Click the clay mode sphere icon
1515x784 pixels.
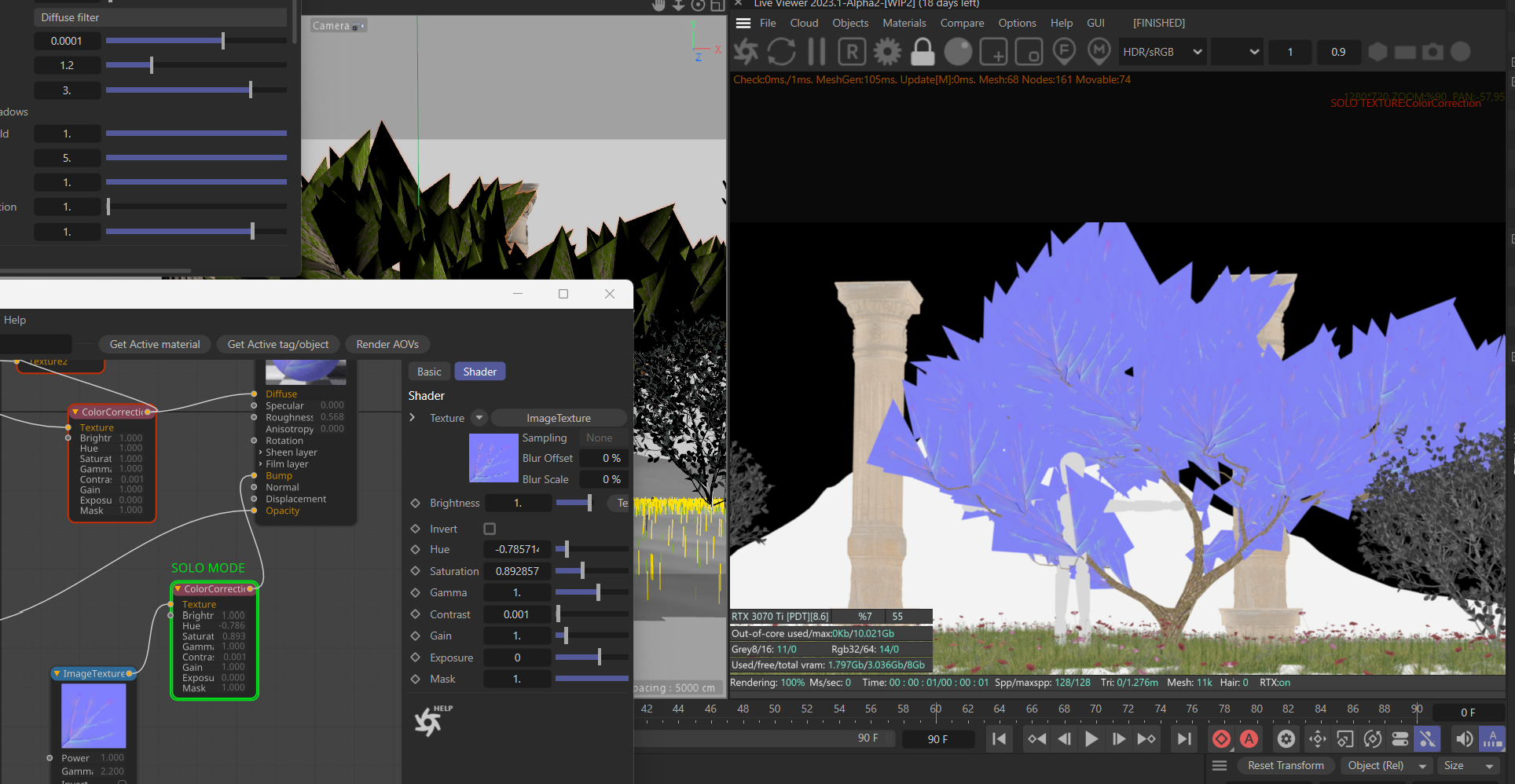[958, 52]
